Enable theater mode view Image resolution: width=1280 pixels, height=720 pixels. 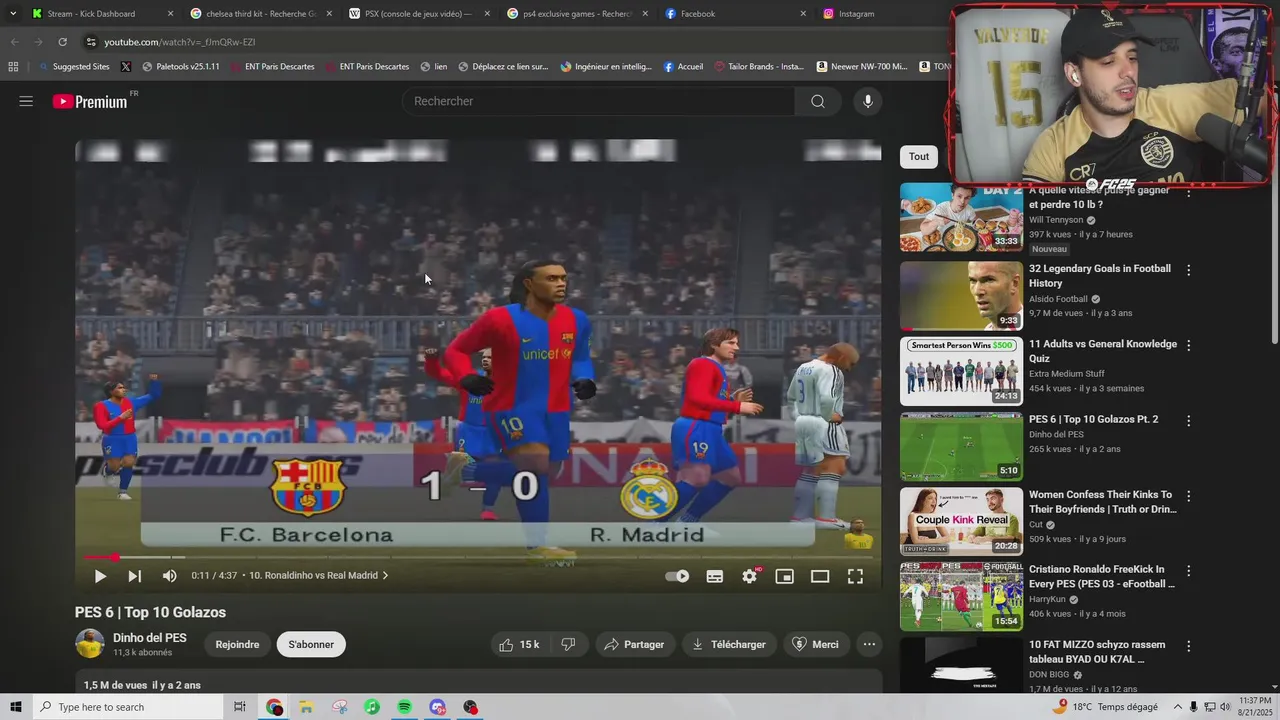point(820,576)
